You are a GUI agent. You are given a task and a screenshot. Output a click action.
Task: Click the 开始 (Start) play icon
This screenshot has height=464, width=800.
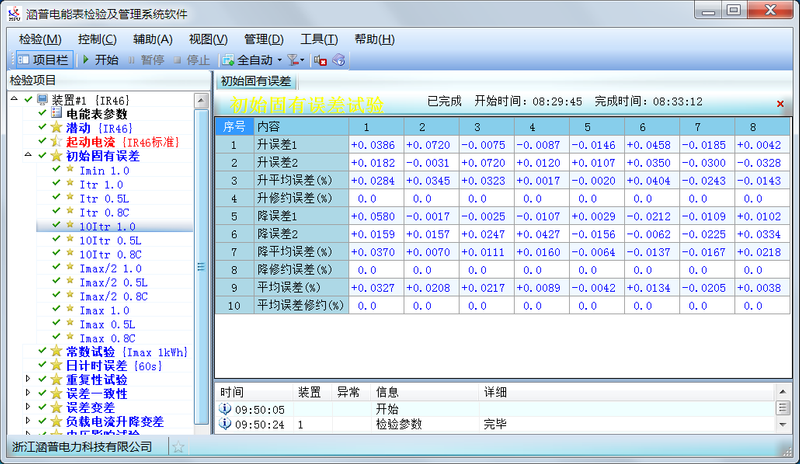[x=86, y=60]
